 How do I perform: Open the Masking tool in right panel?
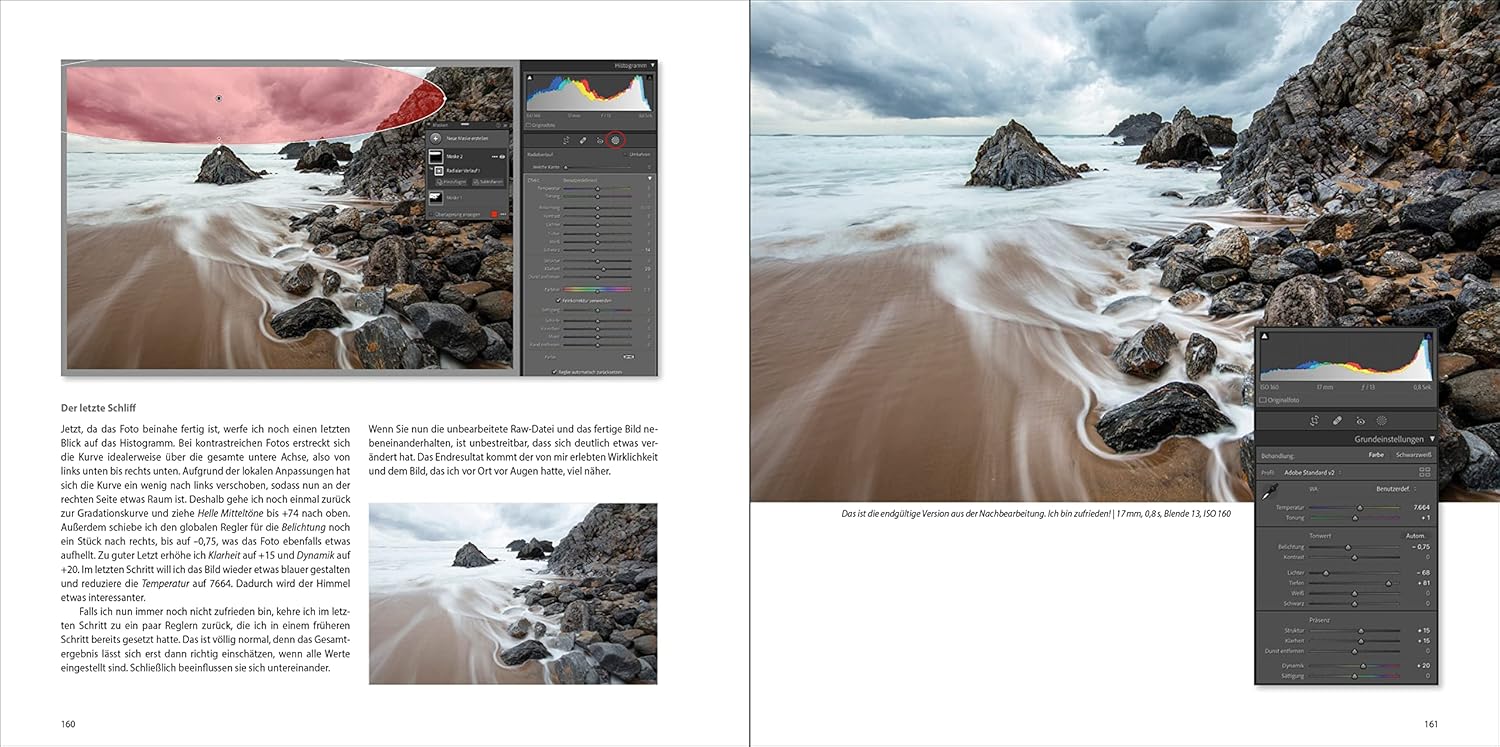click(x=1383, y=421)
